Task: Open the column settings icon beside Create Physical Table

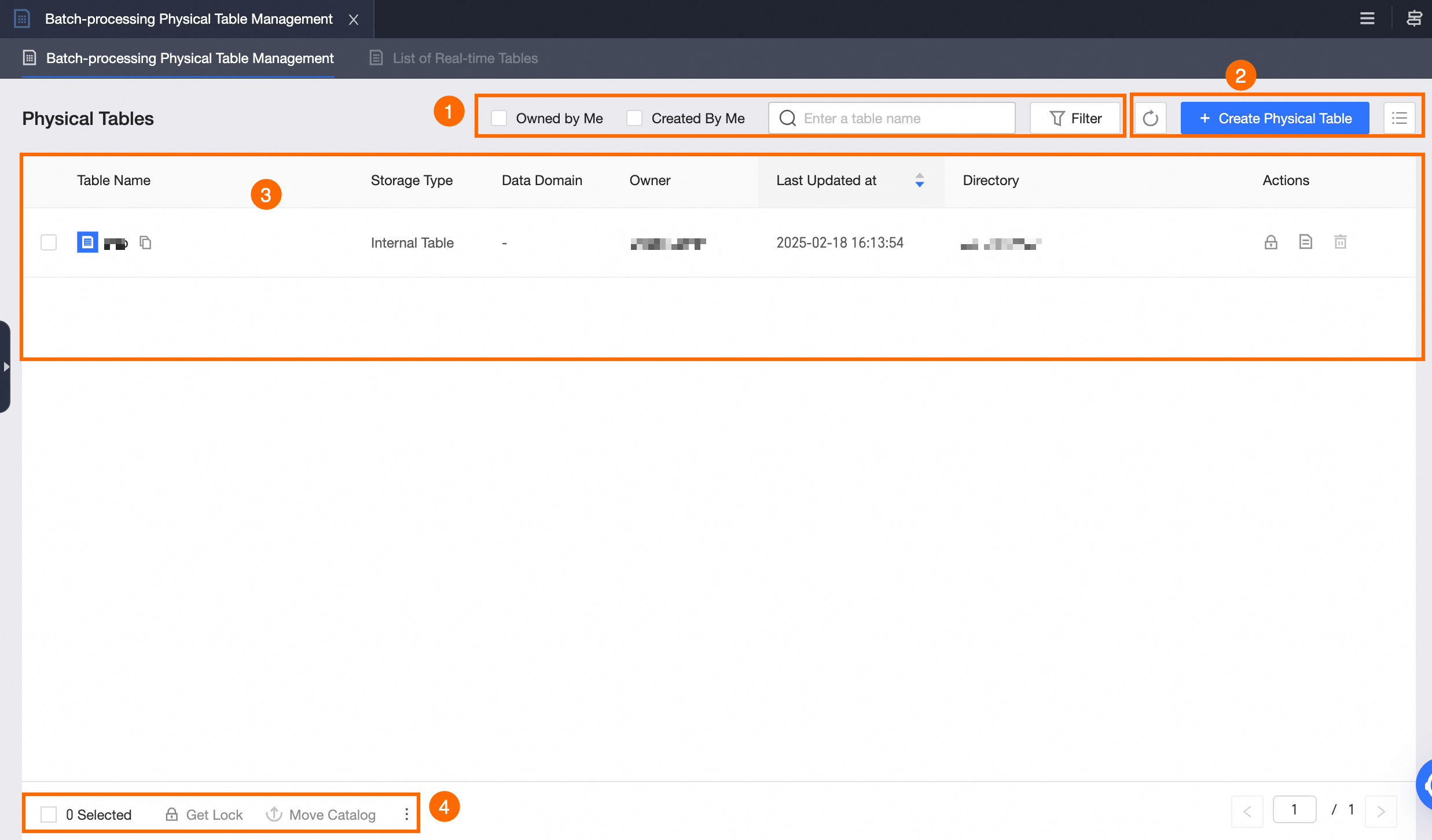Action: pyautogui.click(x=1400, y=118)
